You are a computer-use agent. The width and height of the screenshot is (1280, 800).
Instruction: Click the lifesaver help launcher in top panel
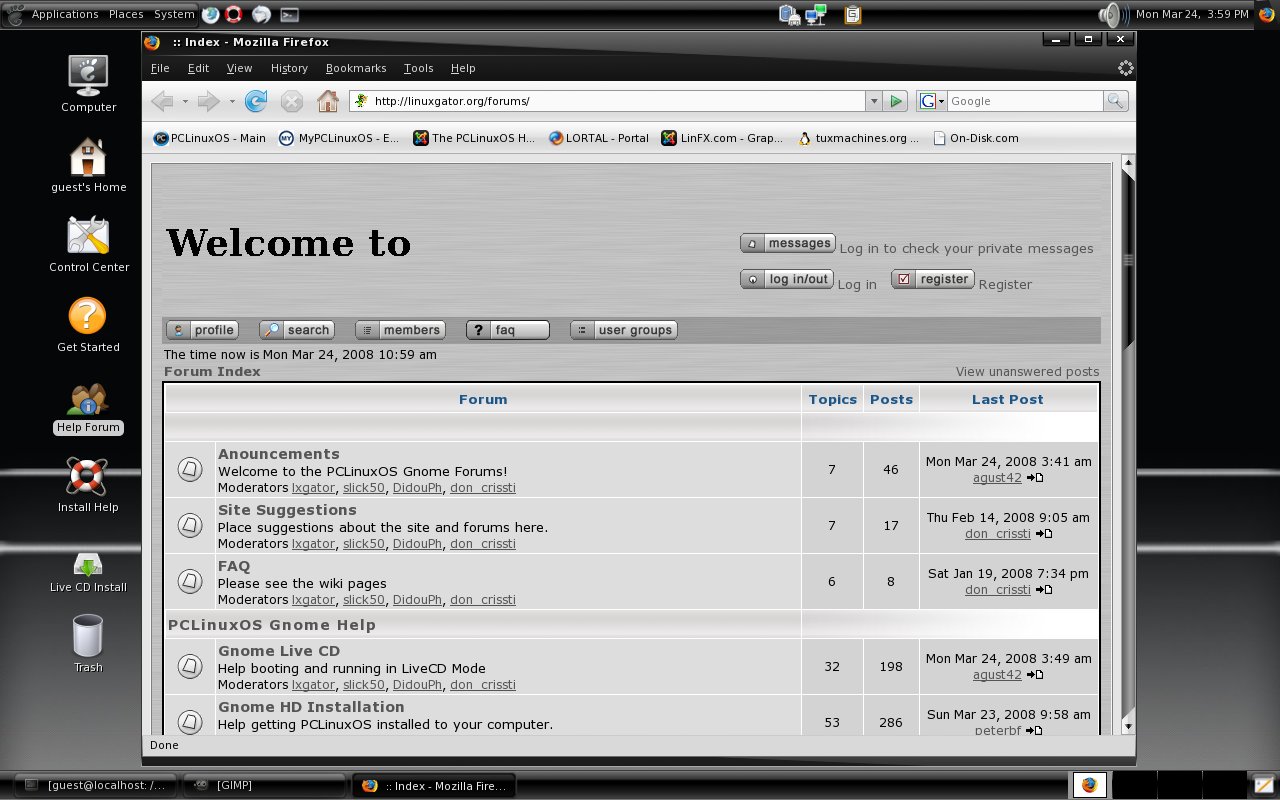[235, 14]
